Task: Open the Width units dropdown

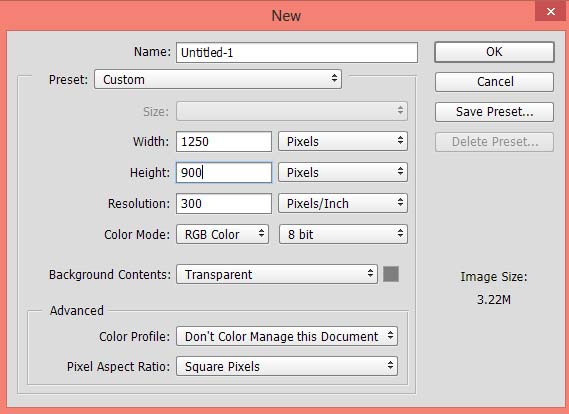Action: pyautogui.click(x=343, y=142)
